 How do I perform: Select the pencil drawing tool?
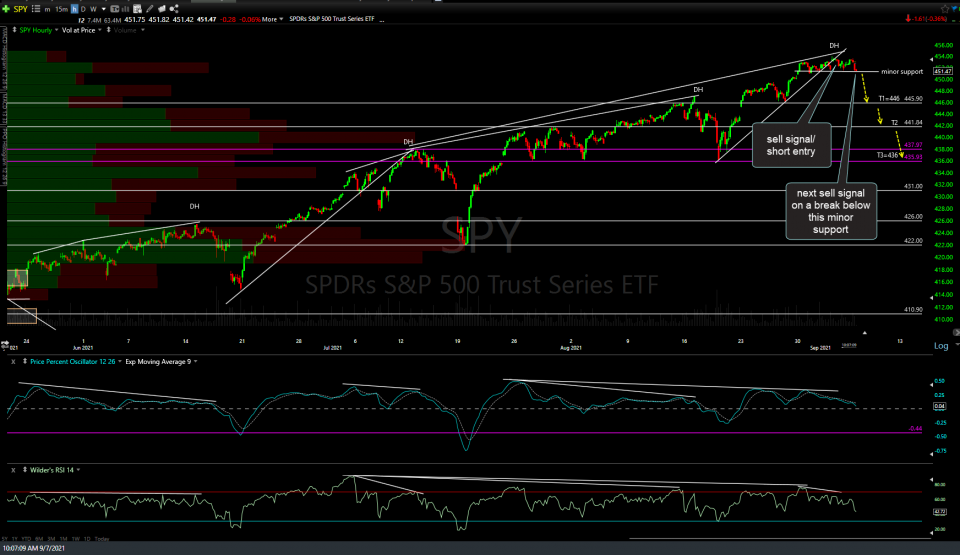[149, 9]
